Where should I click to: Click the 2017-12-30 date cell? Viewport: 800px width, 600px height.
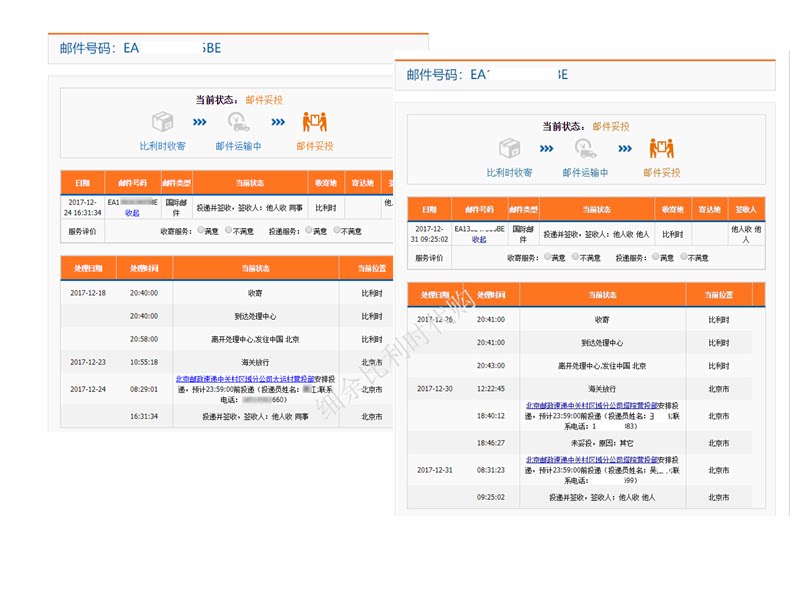click(x=435, y=388)
